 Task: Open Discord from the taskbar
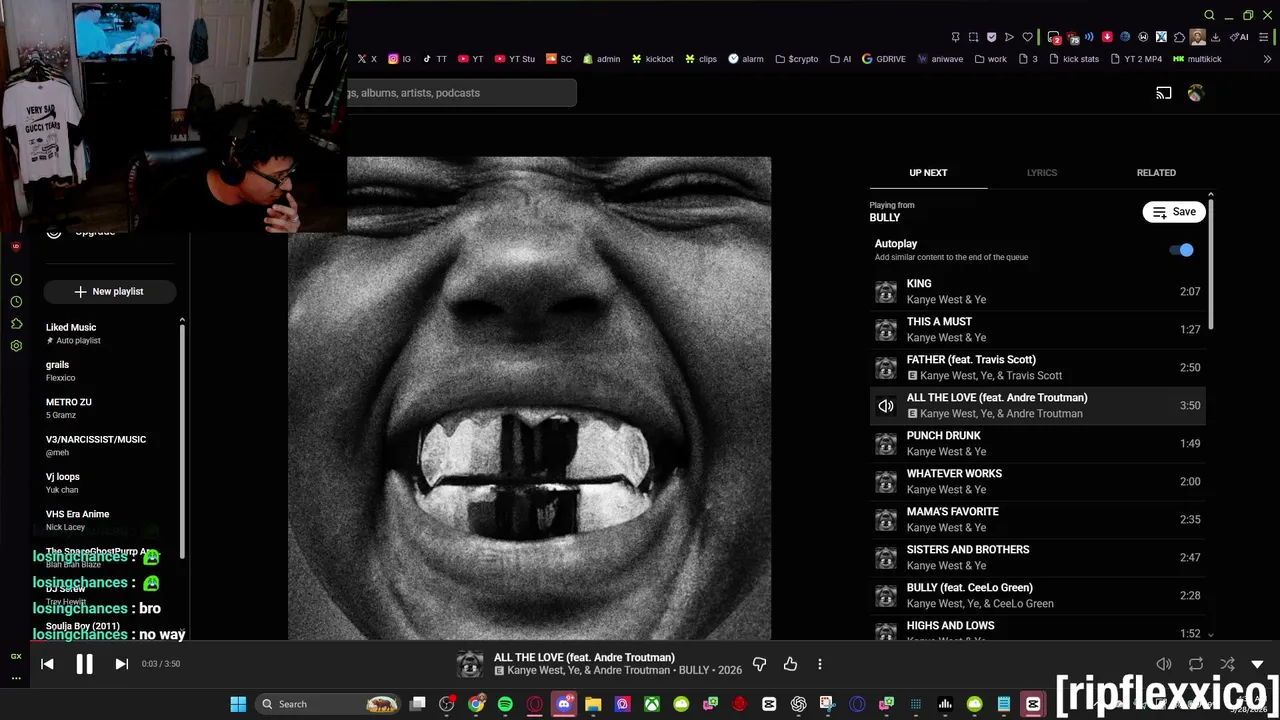pyautogui.click(x=564, y=704)
